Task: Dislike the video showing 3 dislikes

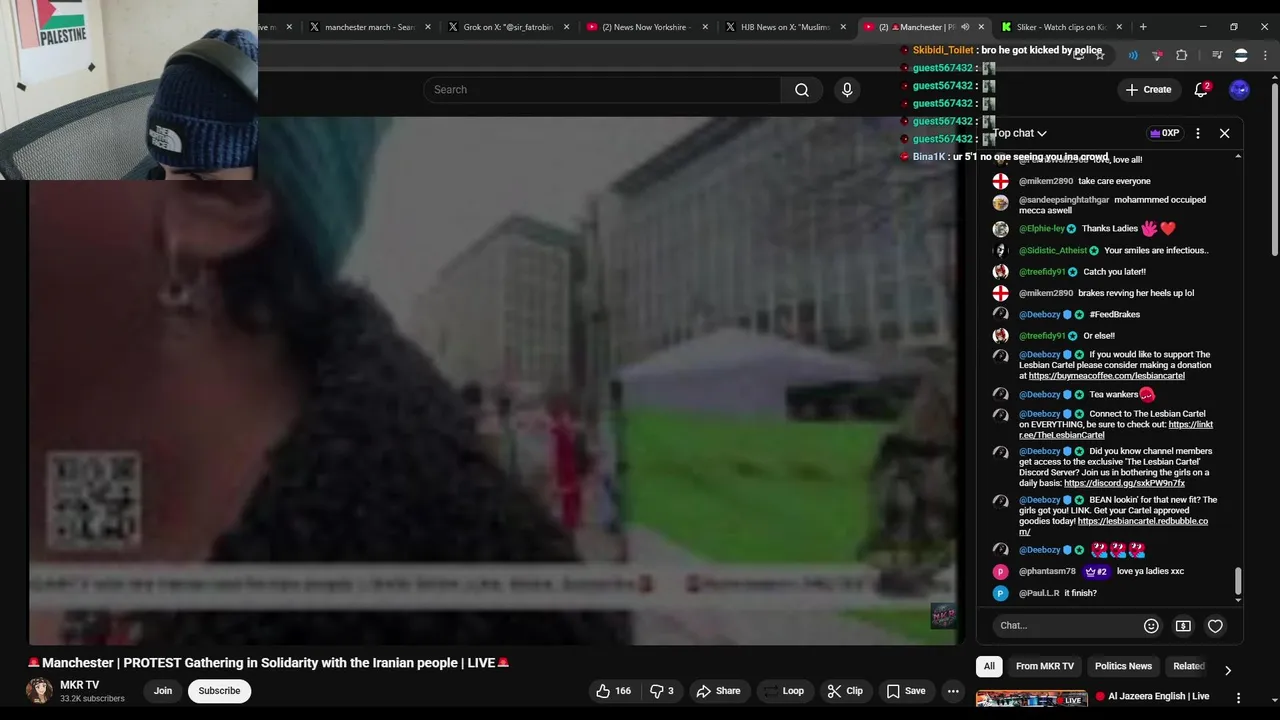Action: (661, 691)
